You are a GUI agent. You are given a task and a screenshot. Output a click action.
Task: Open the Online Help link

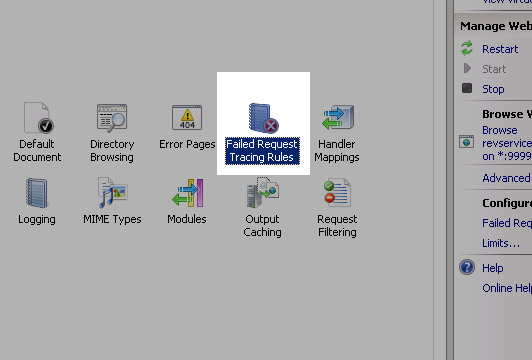pos(507,288)
